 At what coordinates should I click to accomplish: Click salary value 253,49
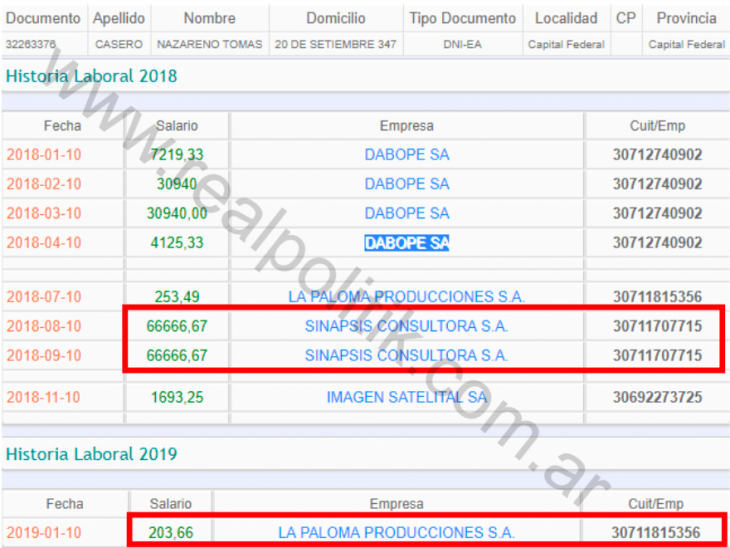177,297
